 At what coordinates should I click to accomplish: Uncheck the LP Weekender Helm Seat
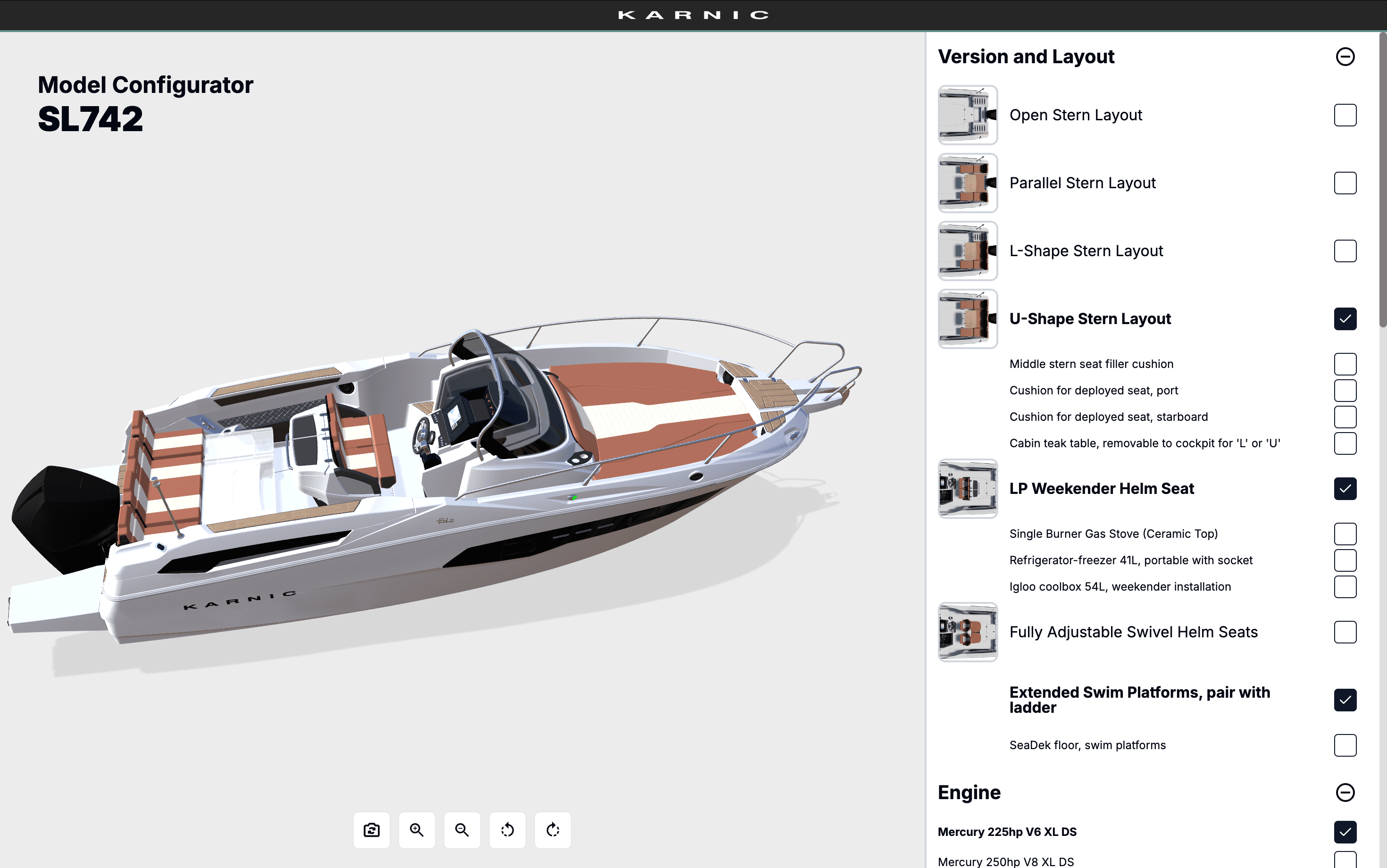point(1345,489)
